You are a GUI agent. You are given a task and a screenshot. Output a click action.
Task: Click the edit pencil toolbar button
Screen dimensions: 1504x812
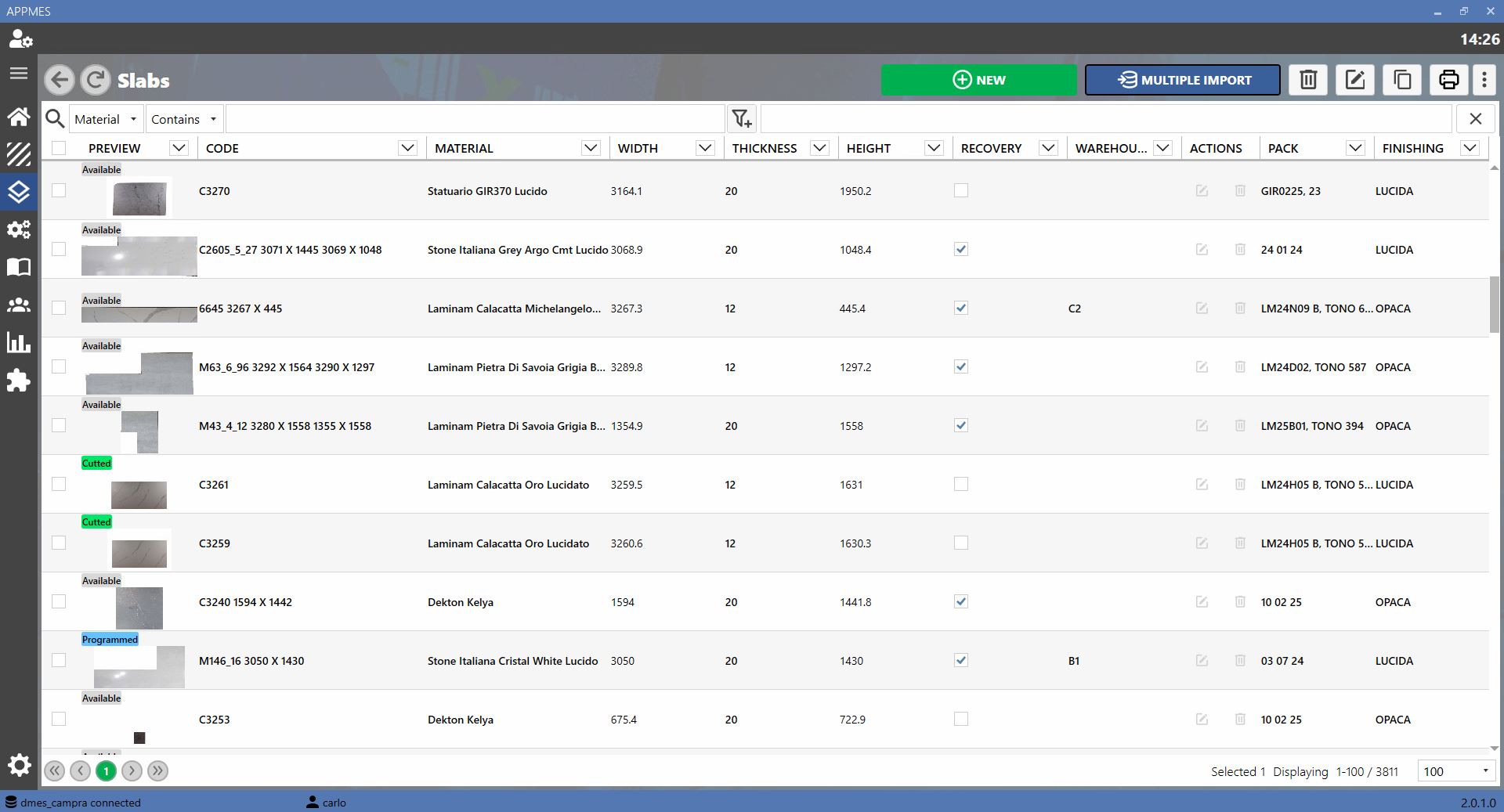pyautogui.click(x=1355, y=80)
